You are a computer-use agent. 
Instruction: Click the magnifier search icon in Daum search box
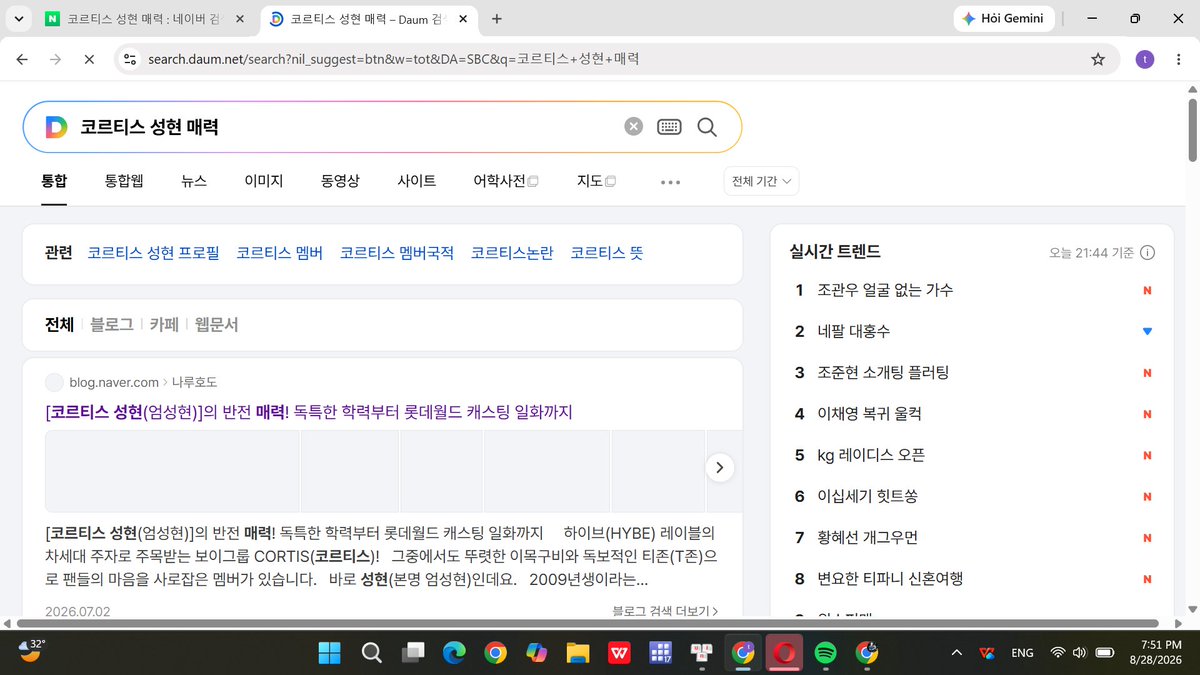(707, 127)
